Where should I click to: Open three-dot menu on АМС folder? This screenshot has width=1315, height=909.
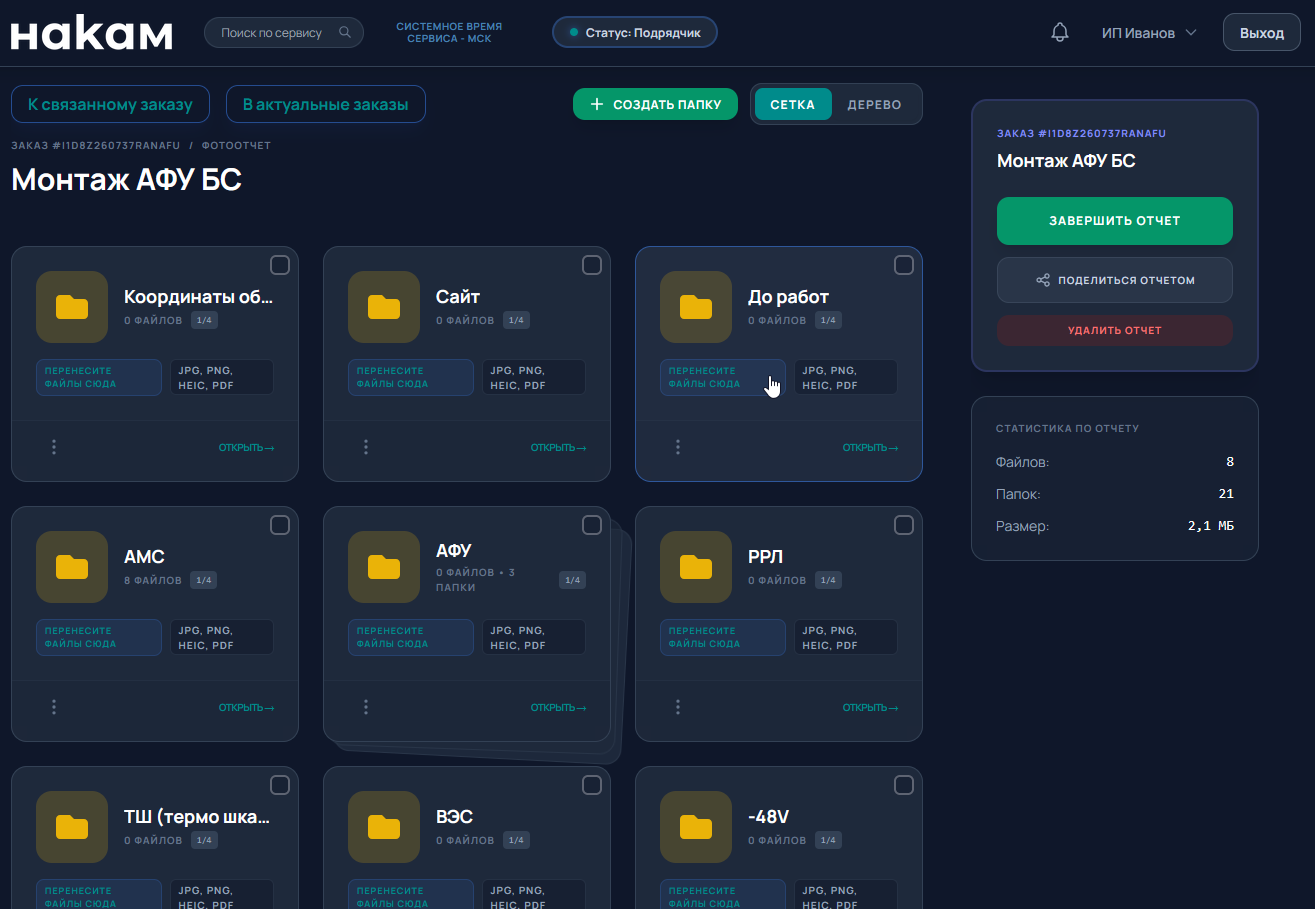54,707
